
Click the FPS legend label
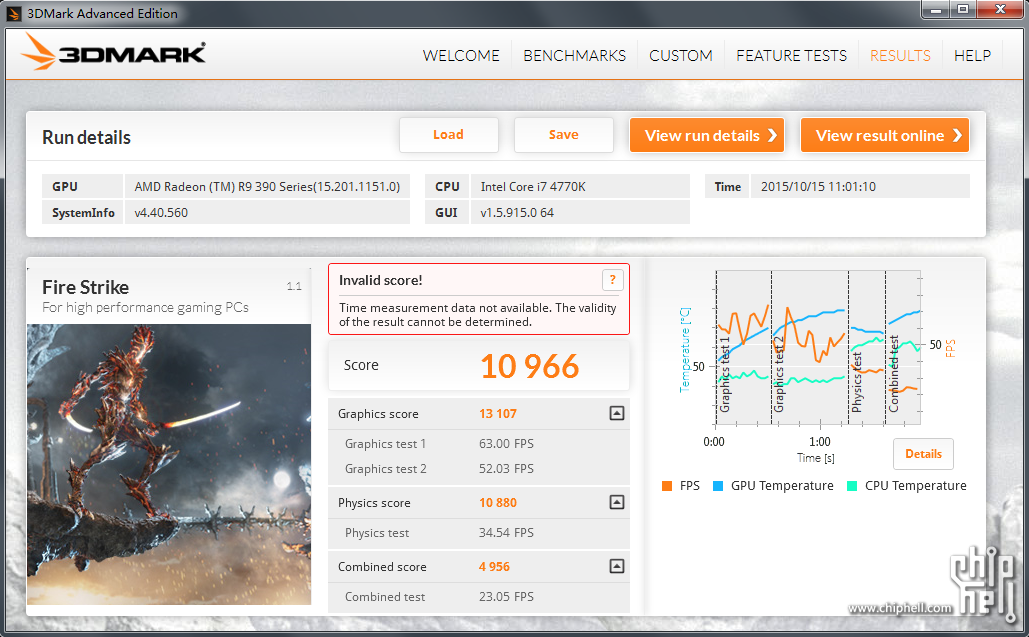[x=690, y=486]
